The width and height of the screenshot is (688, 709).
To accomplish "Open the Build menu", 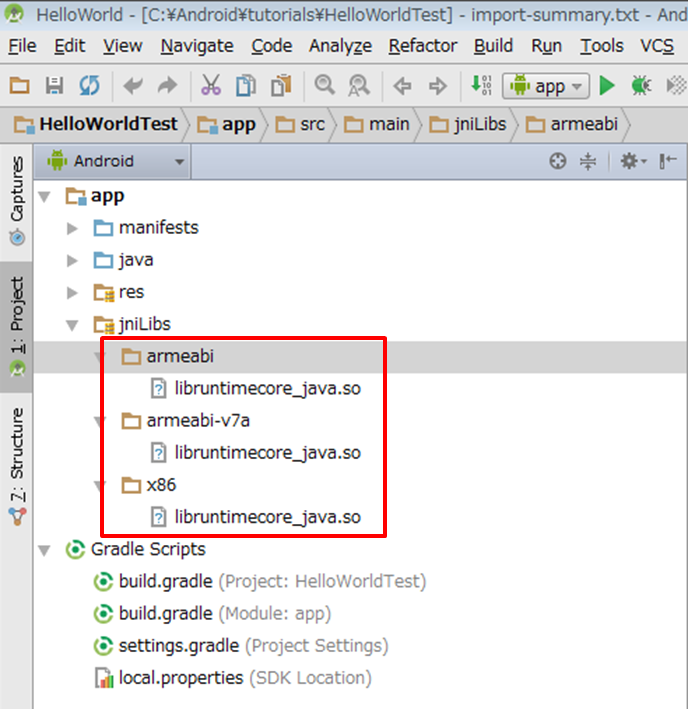I will (x=493, y=46).
